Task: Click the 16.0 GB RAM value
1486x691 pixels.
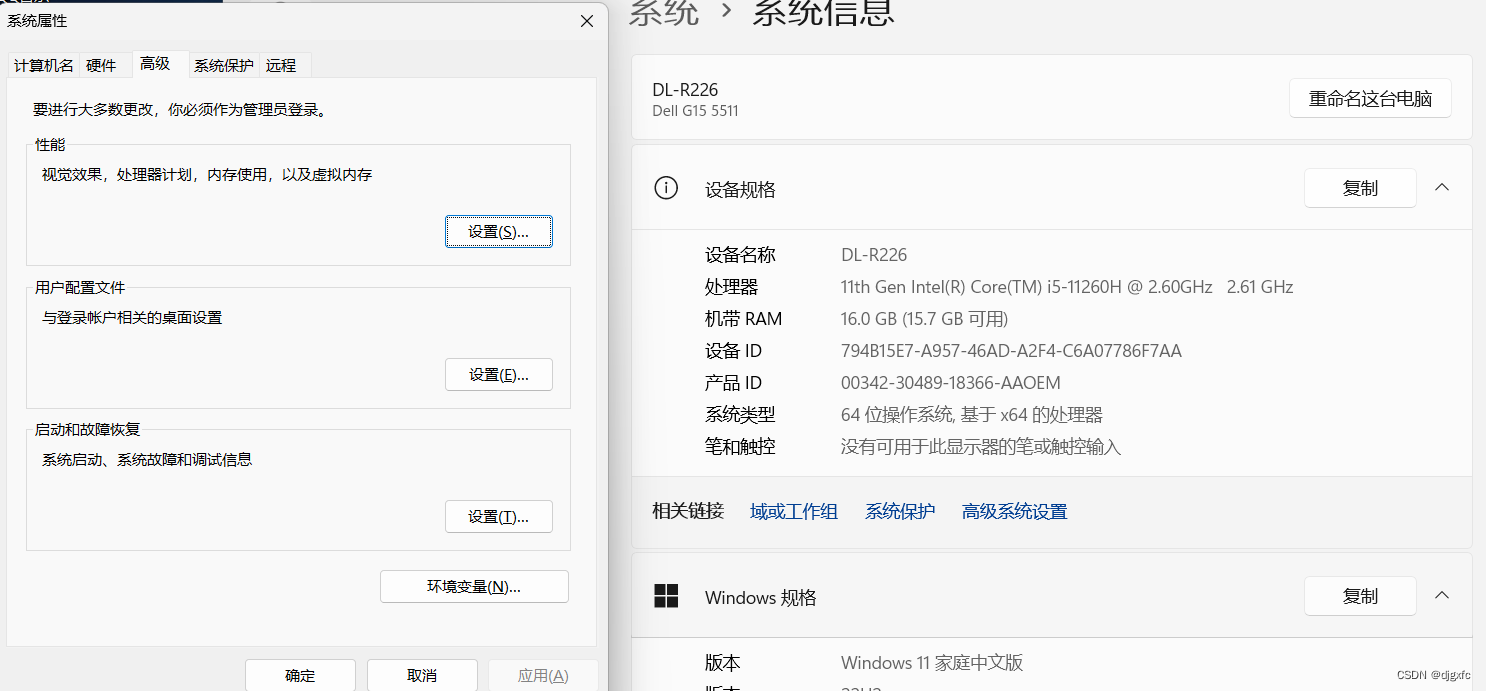Action: pos(924,319)
